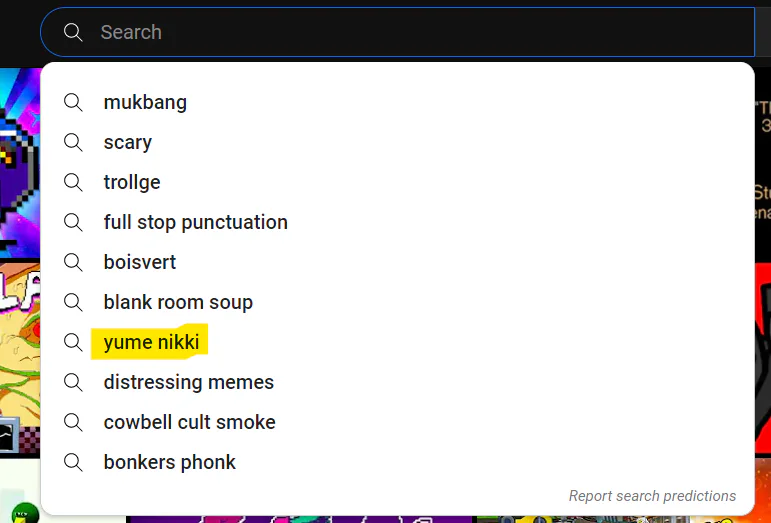Click the search icon beside yume nikki
The image size is (771, 523).
tap(73, 342)
